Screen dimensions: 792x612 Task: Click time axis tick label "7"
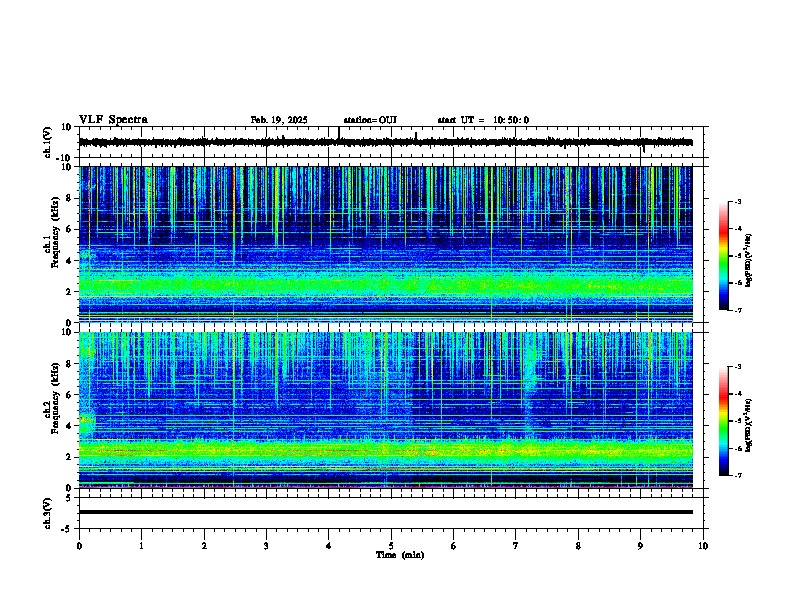pos(516,546)
